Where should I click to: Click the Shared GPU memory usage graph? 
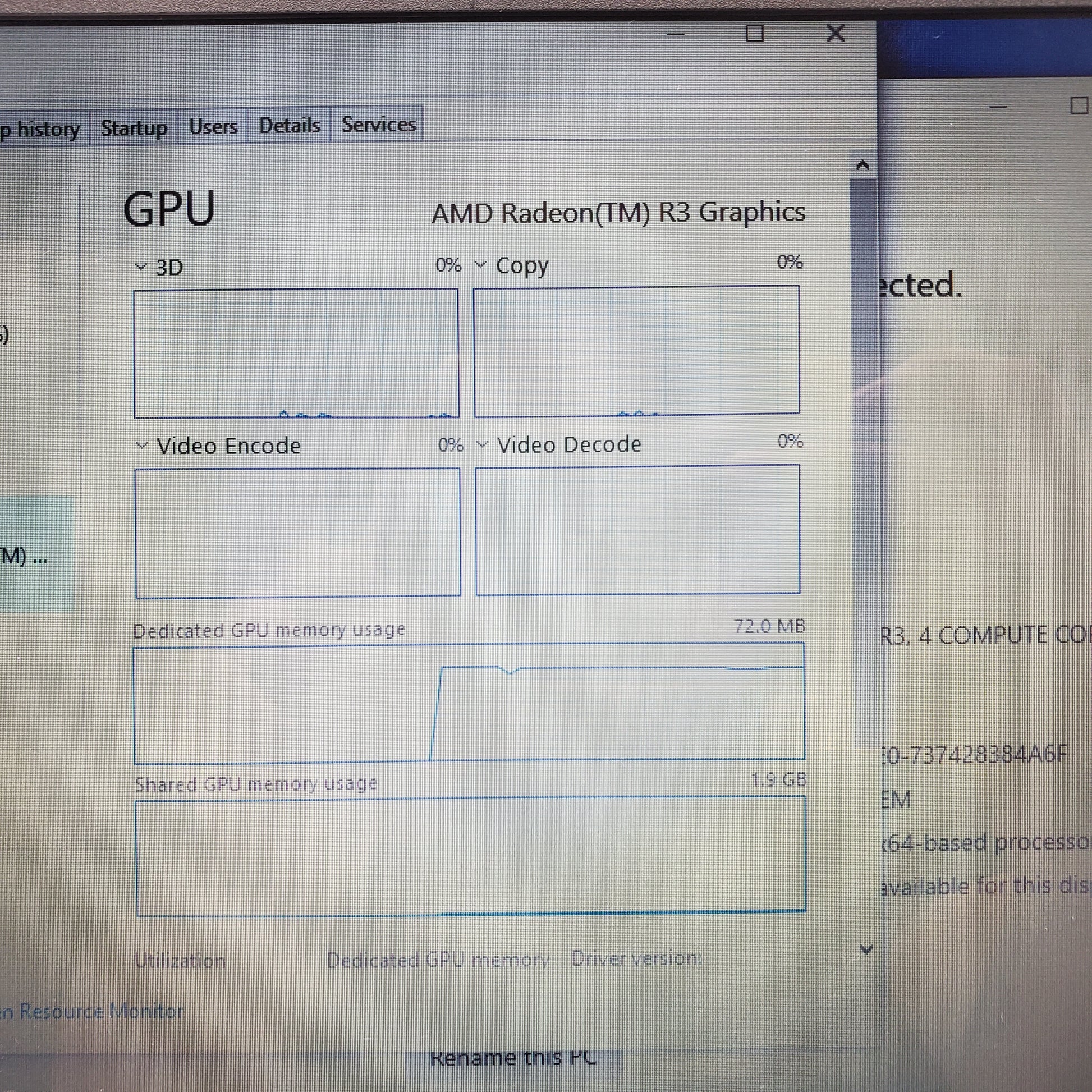(470, 856)
